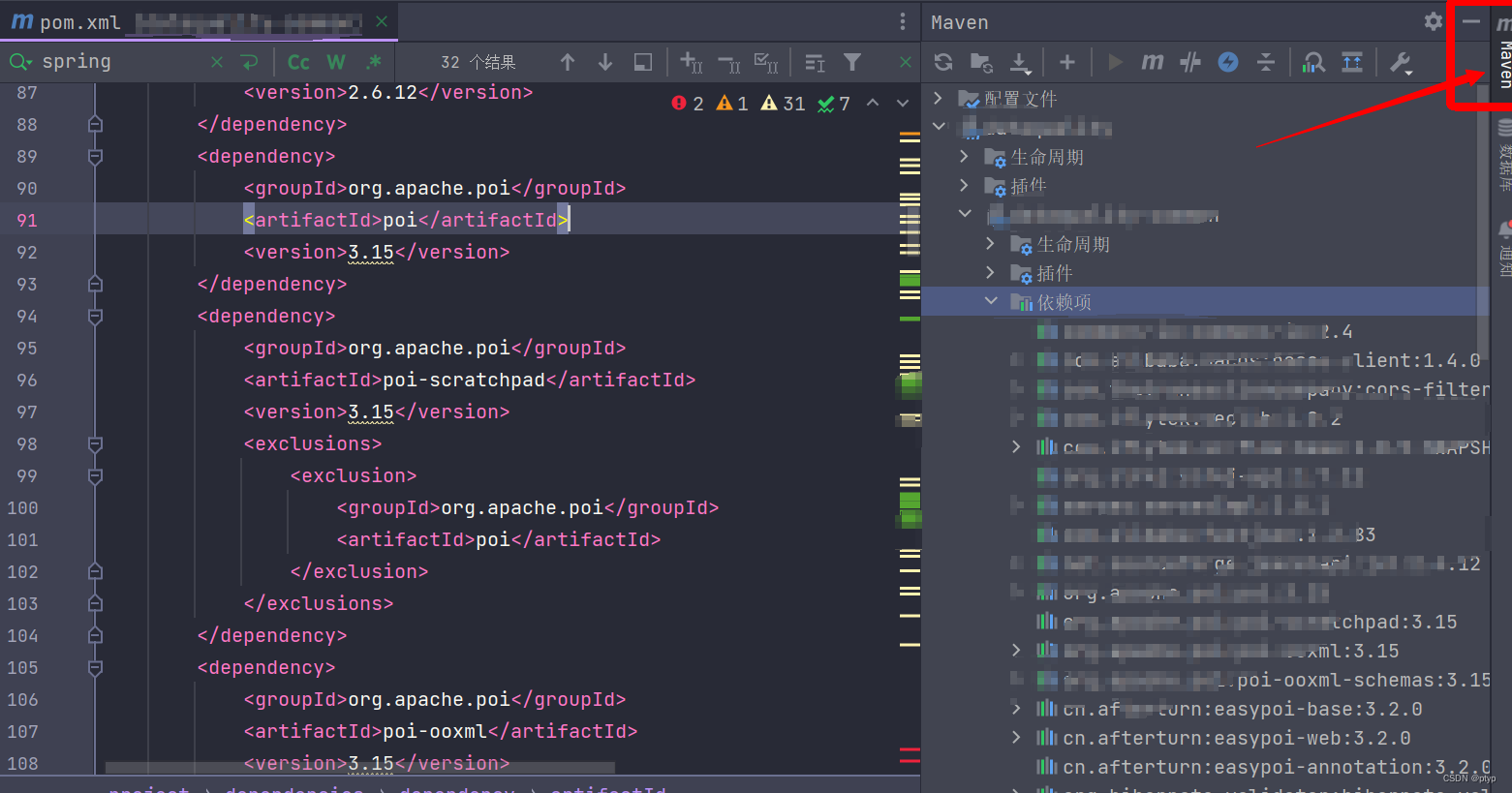Select poi-ooxml-schemas:3.15 dependency row
The image size is (1512, 793).
[x=1261, y=680]
